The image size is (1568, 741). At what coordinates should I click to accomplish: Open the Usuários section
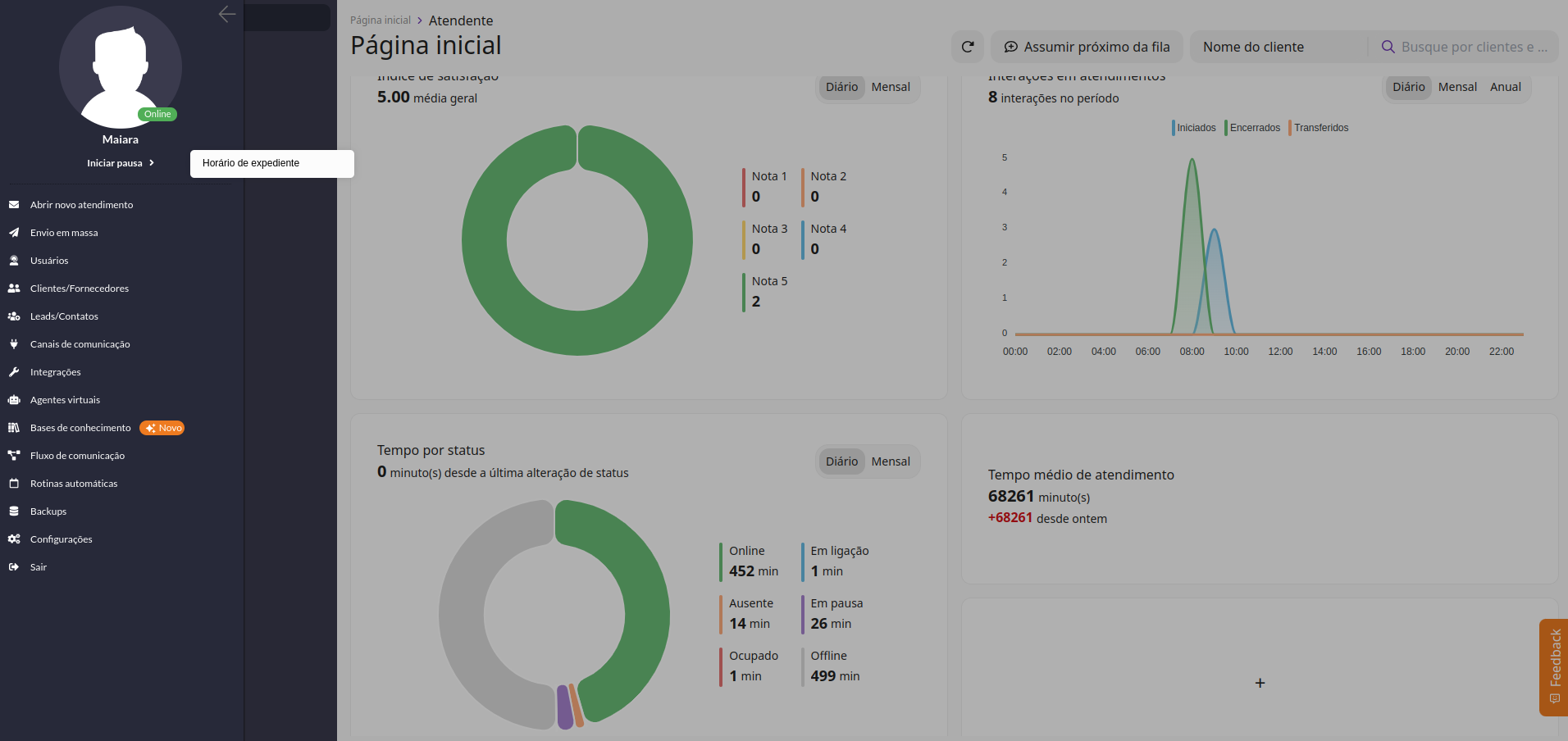49,261
